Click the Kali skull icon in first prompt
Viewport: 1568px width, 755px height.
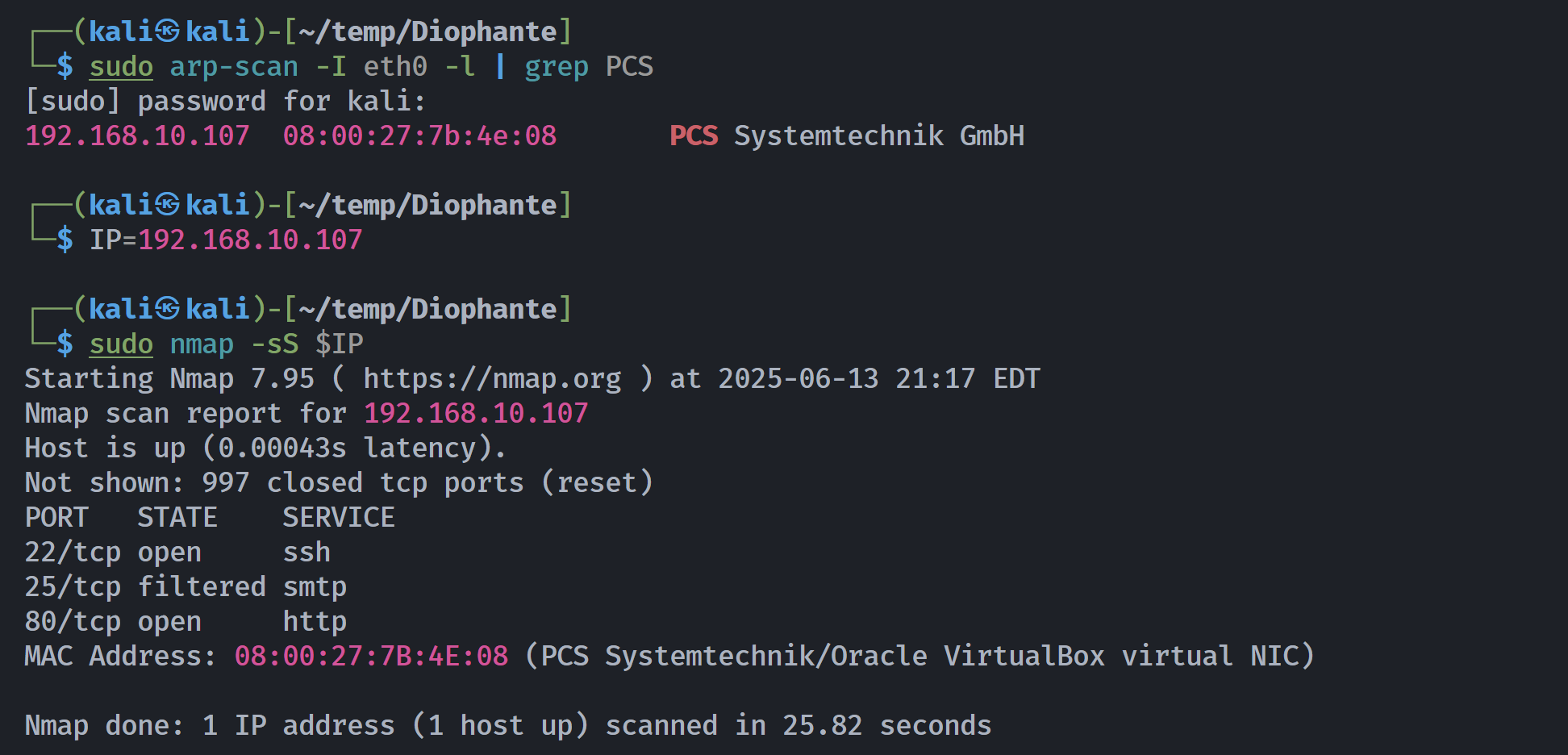(x=168, y=31)
